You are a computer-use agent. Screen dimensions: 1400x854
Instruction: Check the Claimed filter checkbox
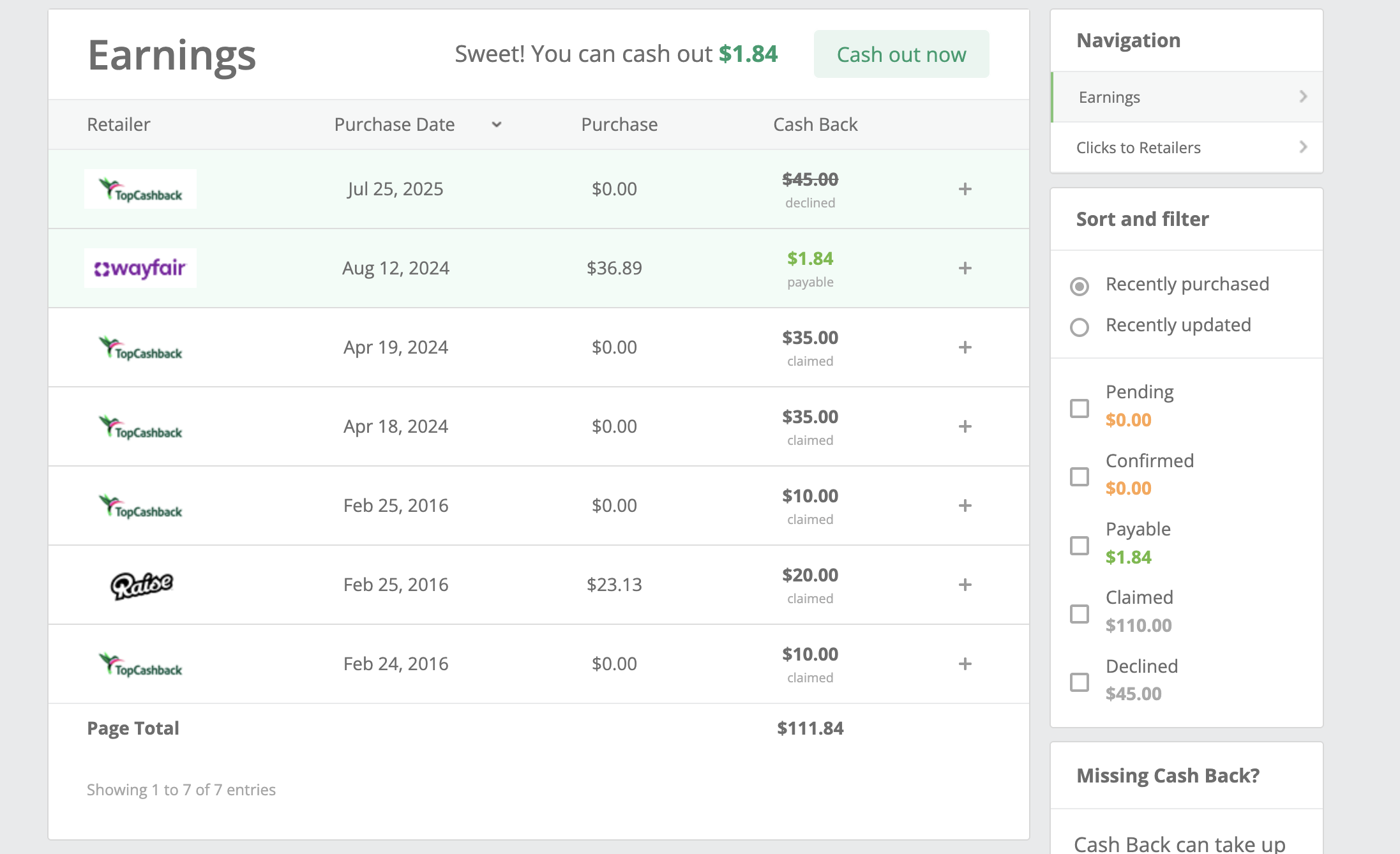1079,613
